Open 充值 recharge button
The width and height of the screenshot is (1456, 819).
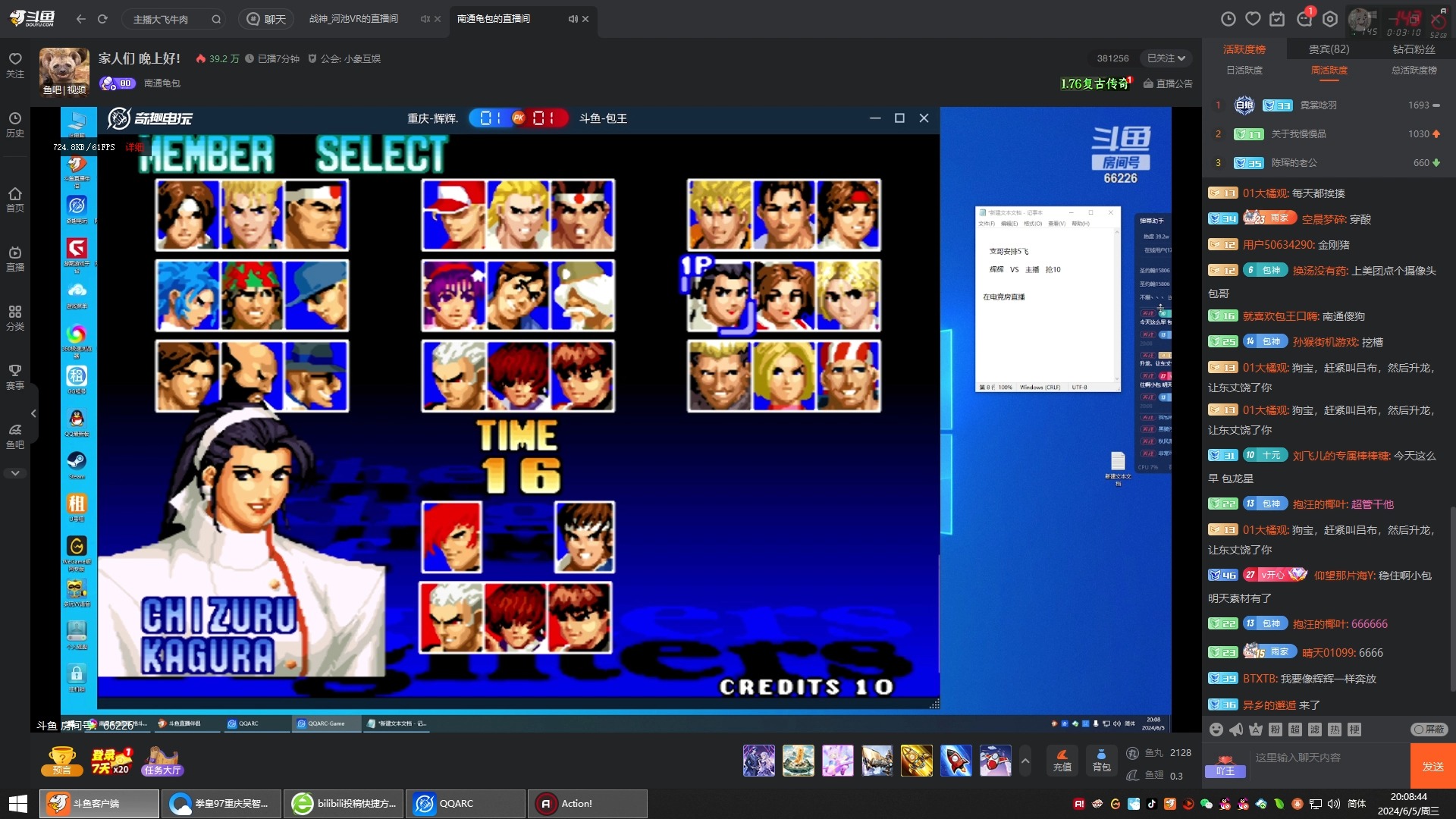tap(1062, 761)
